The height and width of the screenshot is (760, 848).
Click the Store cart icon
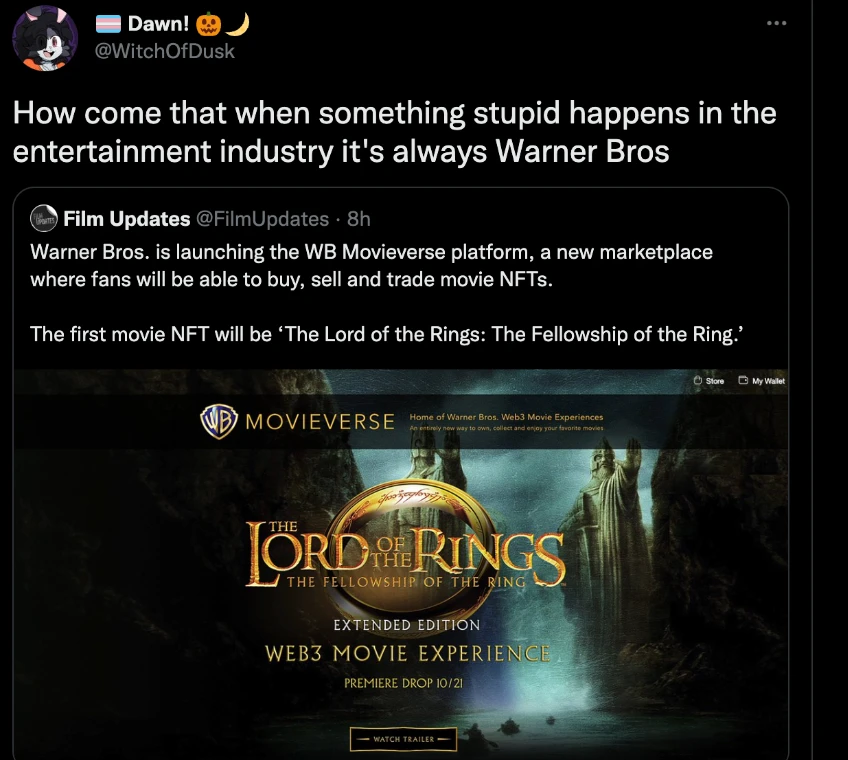point(698,380)
